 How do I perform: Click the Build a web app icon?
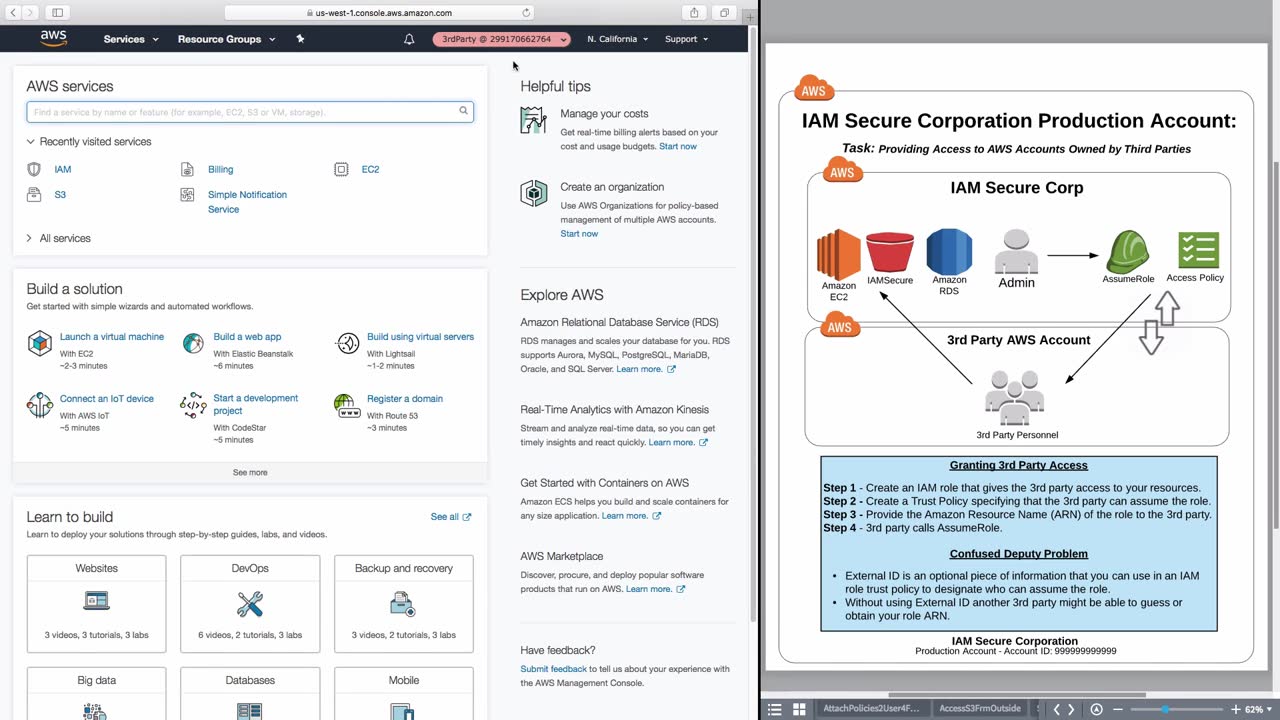coord(193,344)
